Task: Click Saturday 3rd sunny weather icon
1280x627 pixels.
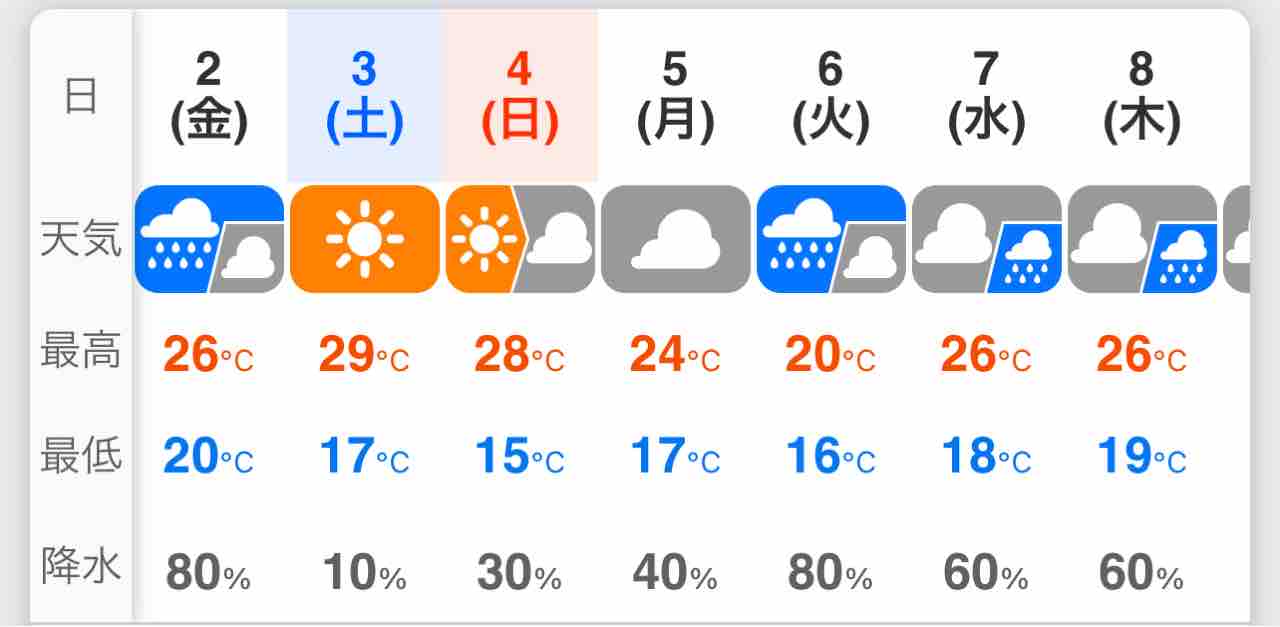Action: (x=364, y=239)
